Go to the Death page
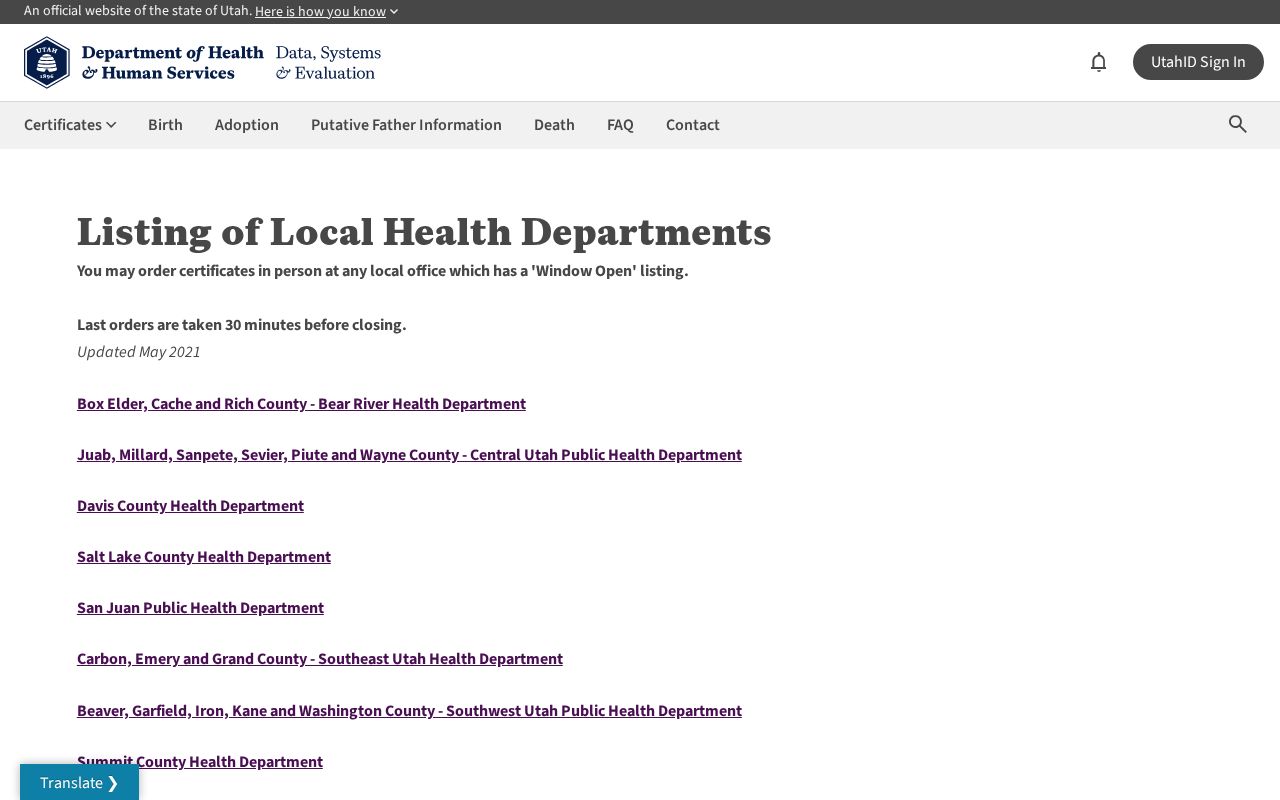1280x800 pixels. (x=554, y=124)
